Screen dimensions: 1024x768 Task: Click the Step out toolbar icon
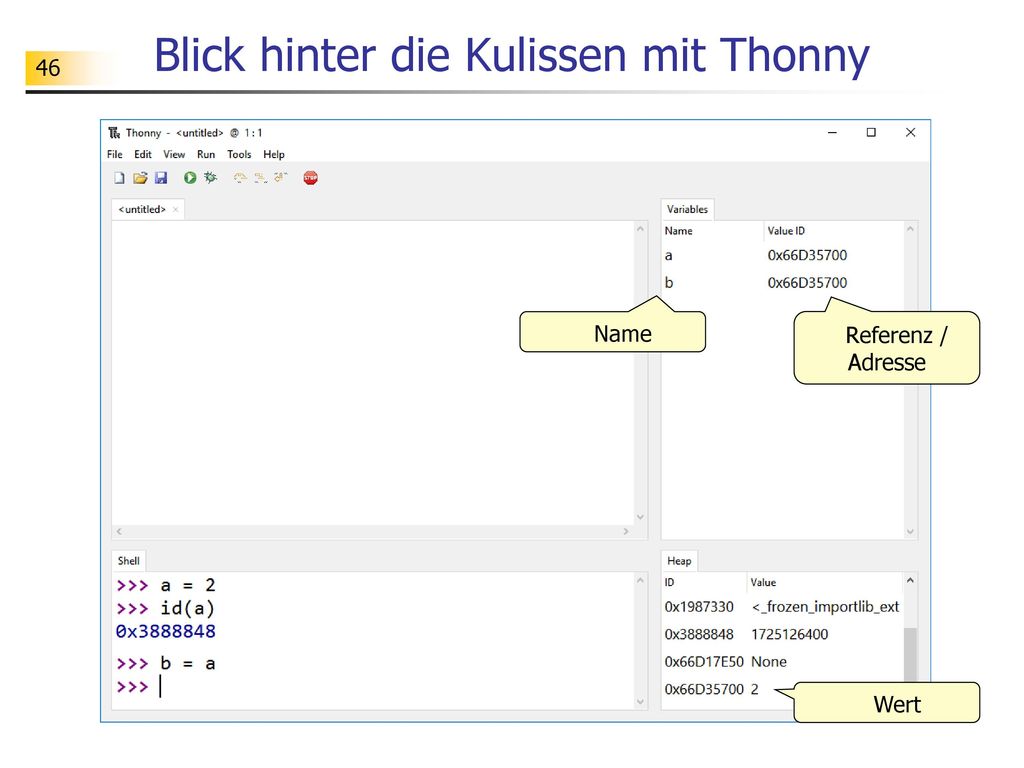pyautogui.click(x=281, y=178)
